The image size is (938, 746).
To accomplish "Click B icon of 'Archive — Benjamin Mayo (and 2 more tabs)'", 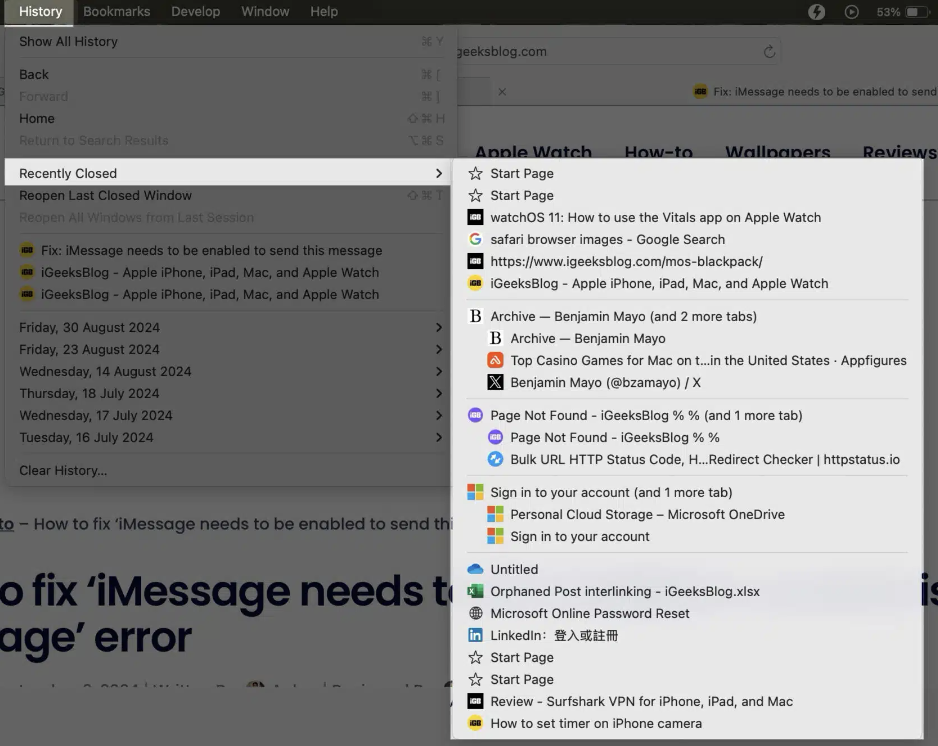I will pos(475,316).
